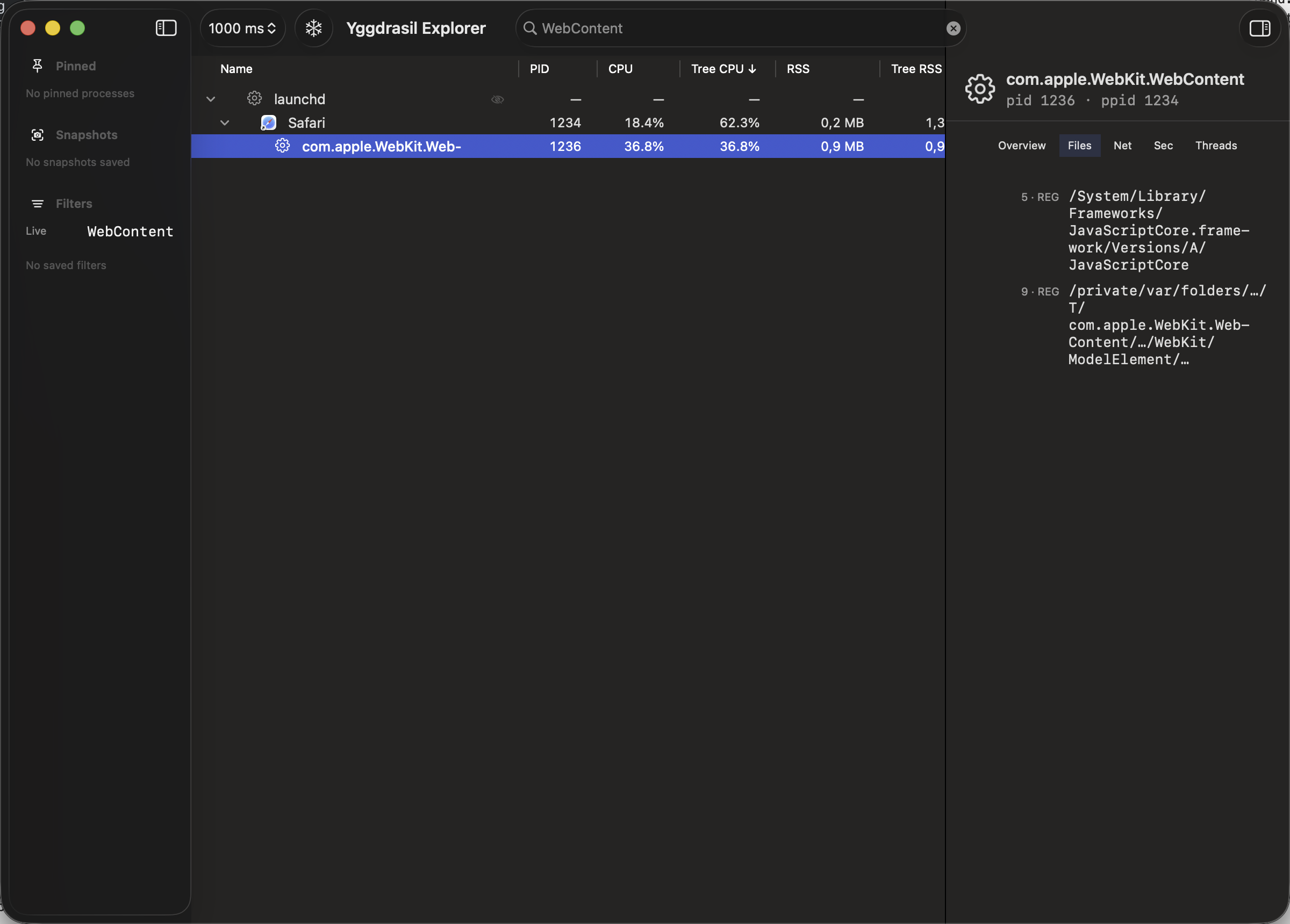
Task: Toggle the left sidebar panel icon
Action: (166, 28)
